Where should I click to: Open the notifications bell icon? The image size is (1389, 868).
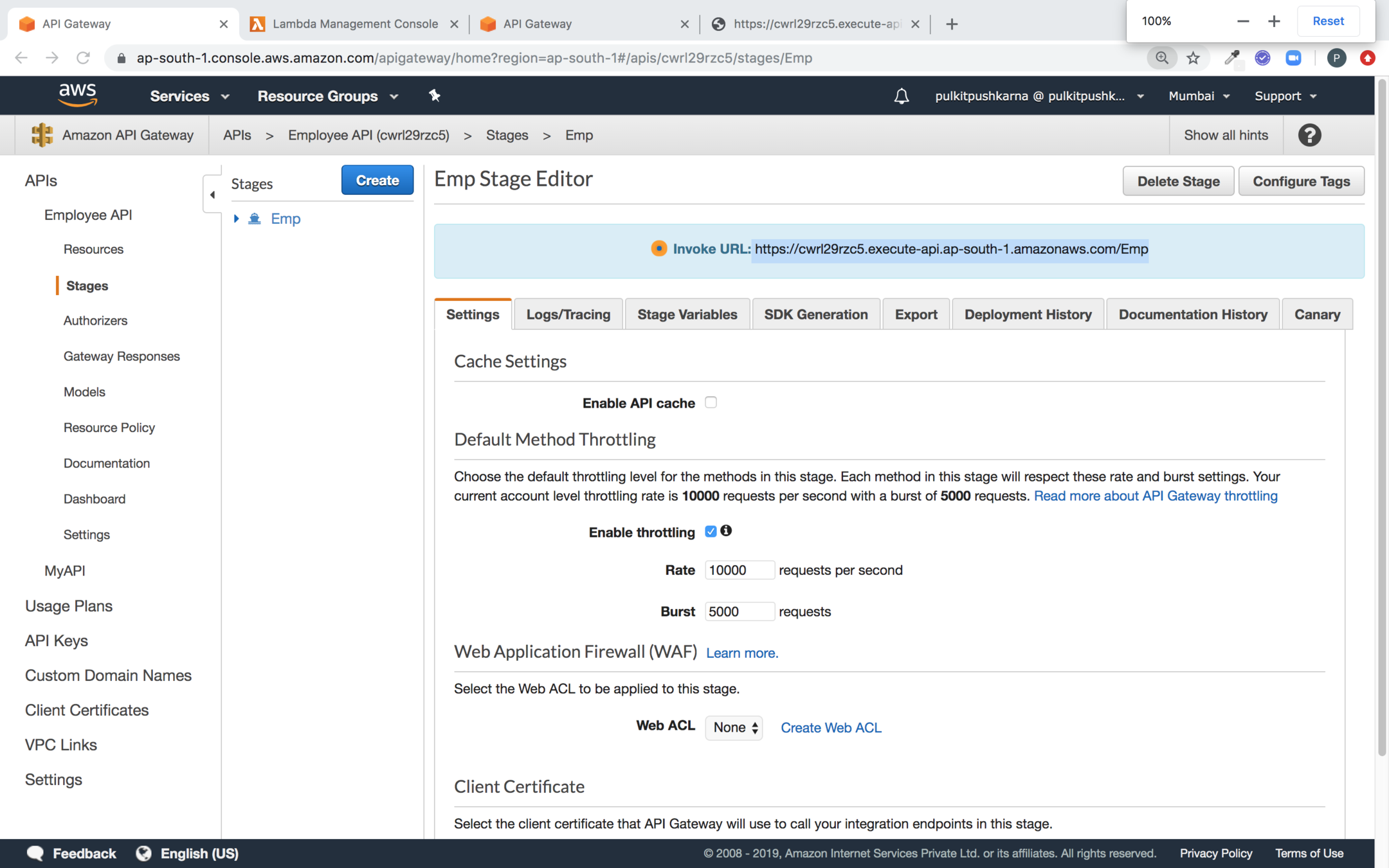tap(902, 96)
